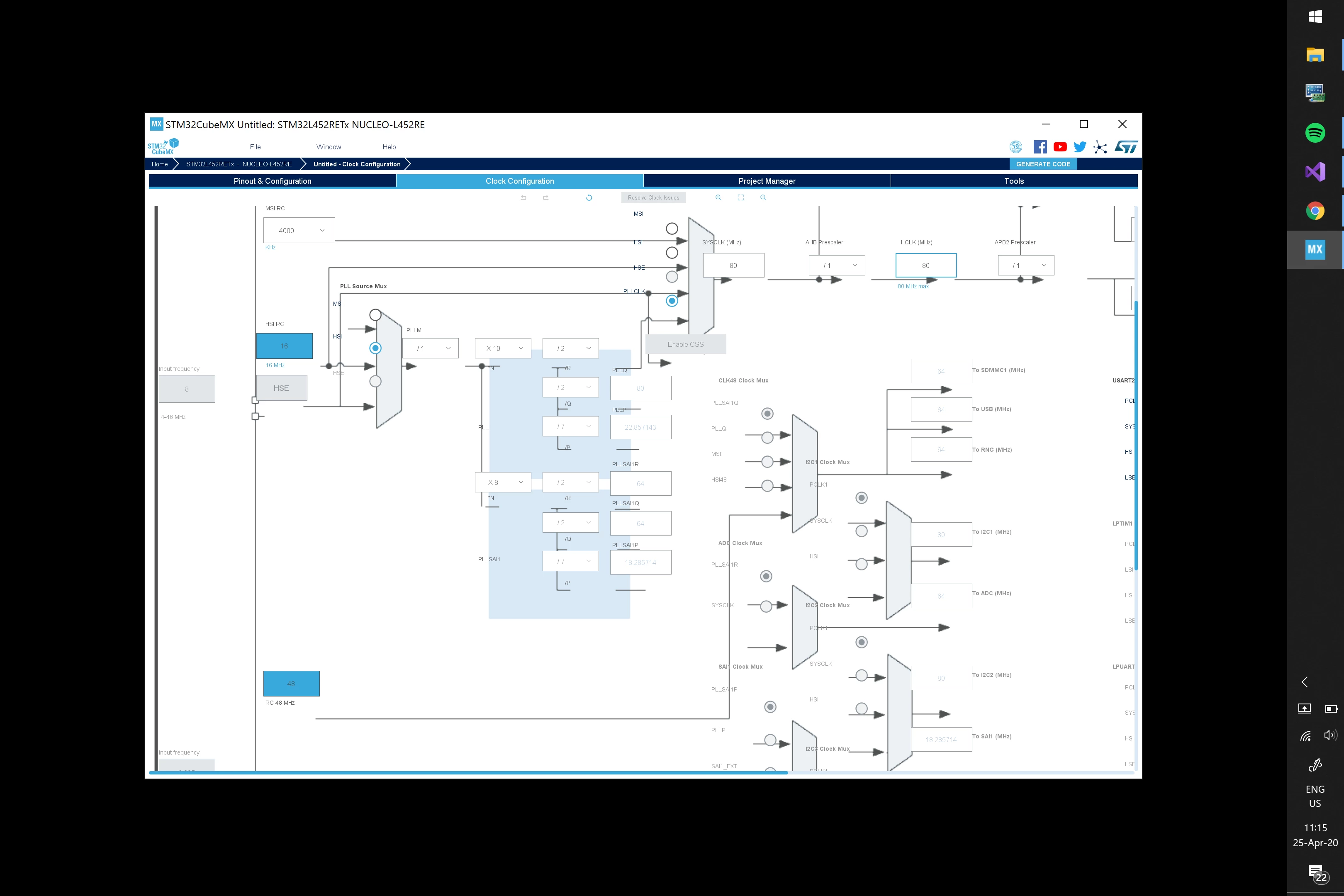
Task: Open the PLLSAI1 X 8 multiplier dropdown
Action: pyautogui.click(x=503, y=482)
